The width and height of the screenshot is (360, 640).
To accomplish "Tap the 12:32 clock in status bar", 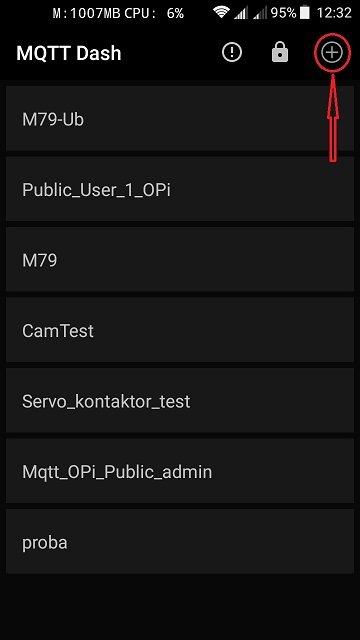I will (x=334, y=13).
